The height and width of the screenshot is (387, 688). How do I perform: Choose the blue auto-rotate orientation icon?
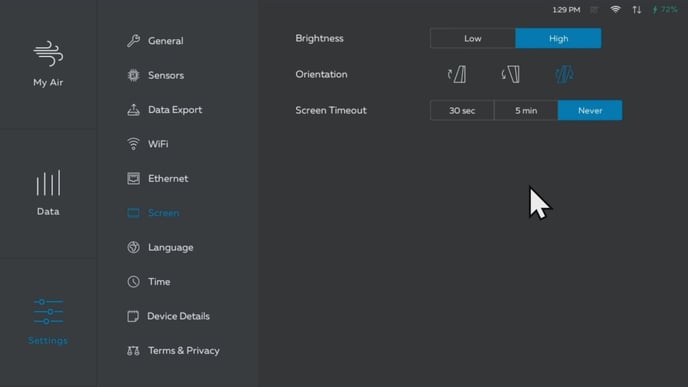(x=564, y=75)
